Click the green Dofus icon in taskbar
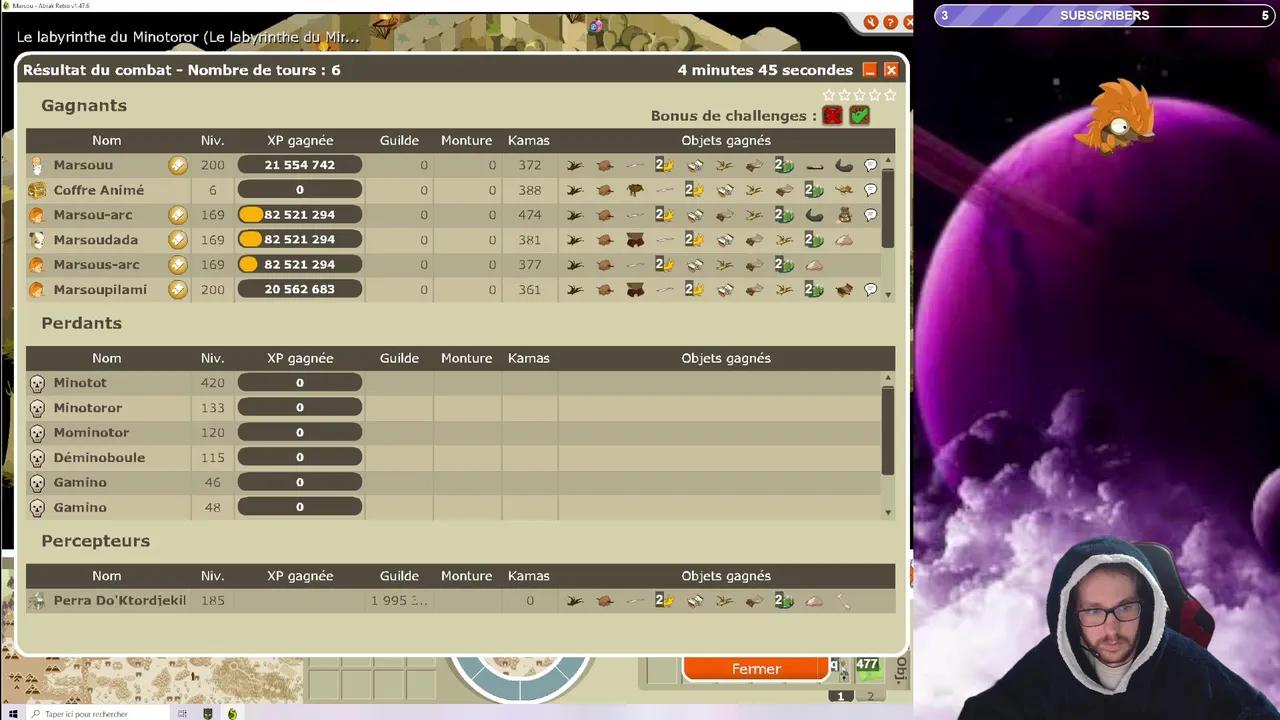 [232, 714]
